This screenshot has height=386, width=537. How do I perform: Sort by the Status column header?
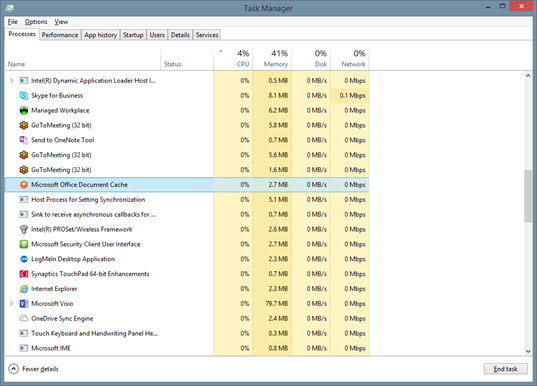tap(187, 59)
